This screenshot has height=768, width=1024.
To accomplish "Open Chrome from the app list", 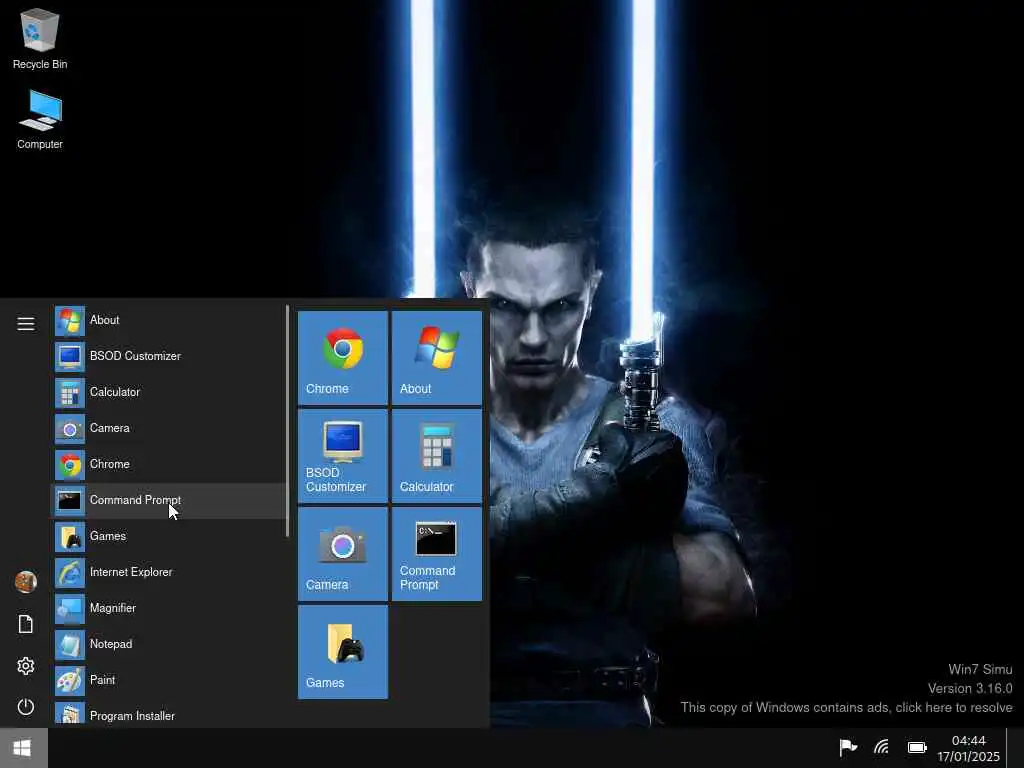I will 168,464.
